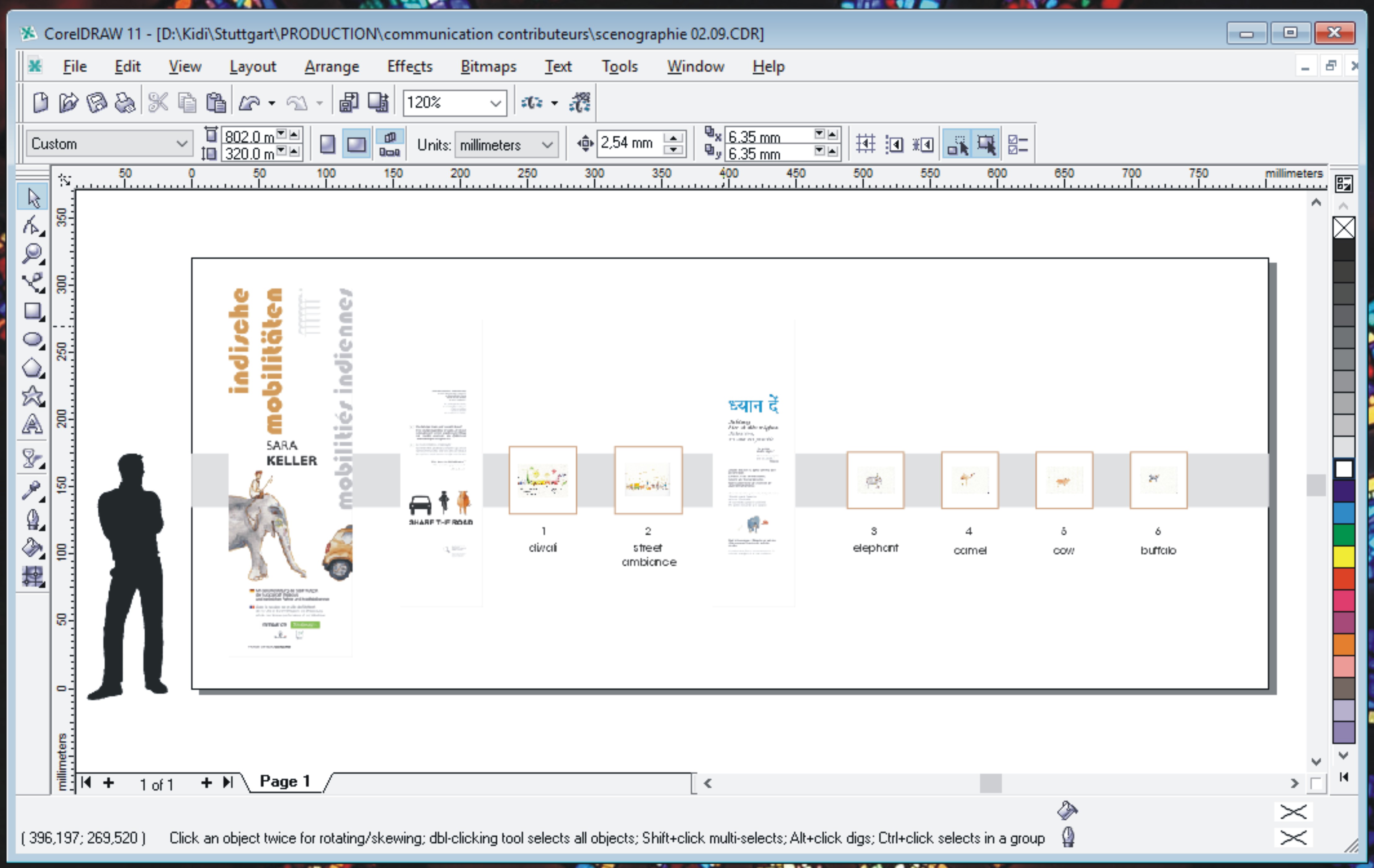Toggle Draw Complex Objects when moving

(x=958, y=144)
